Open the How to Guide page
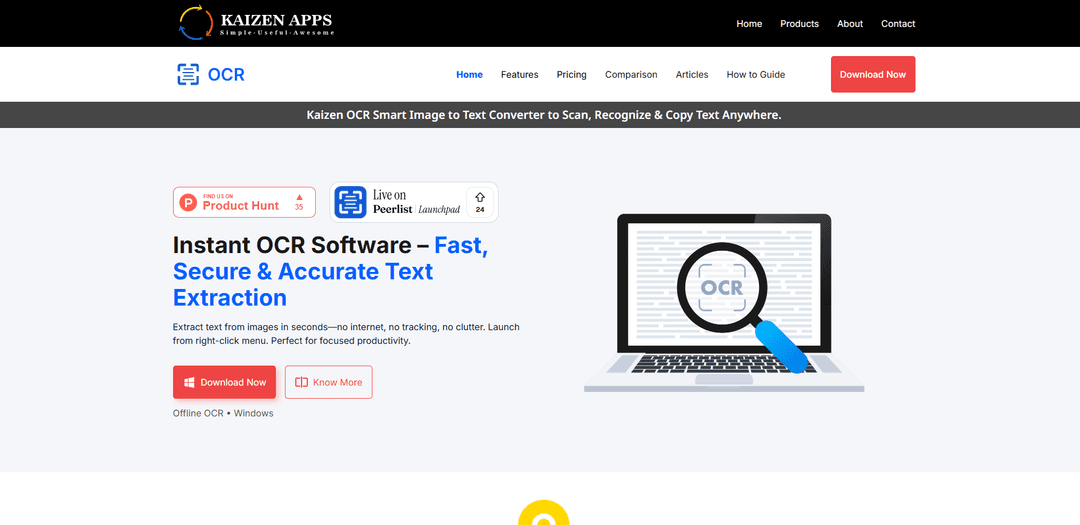 [756, 74]
